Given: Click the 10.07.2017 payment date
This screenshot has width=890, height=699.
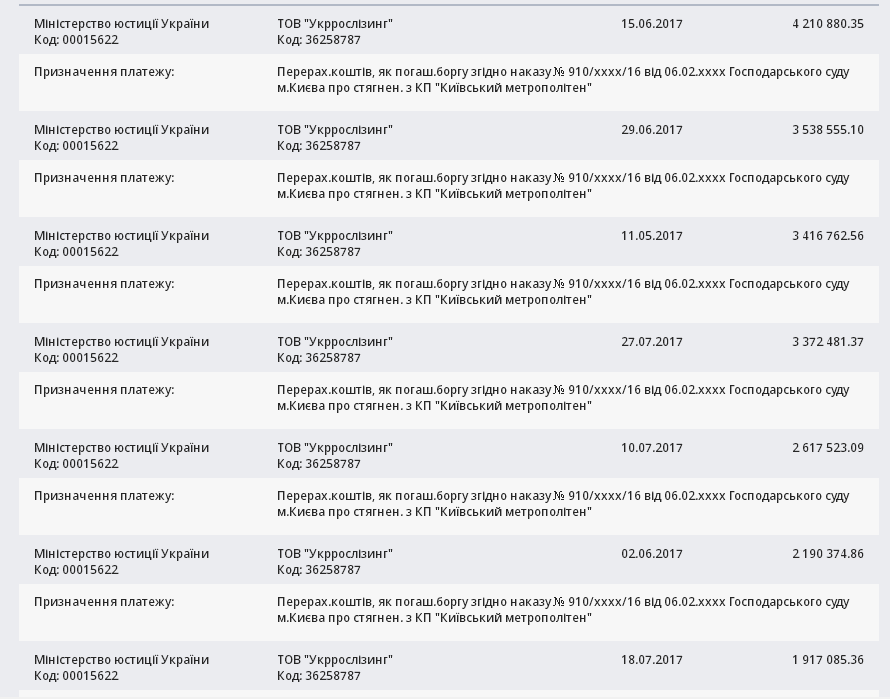Looking at the screenshot, I should coord(651,448).
